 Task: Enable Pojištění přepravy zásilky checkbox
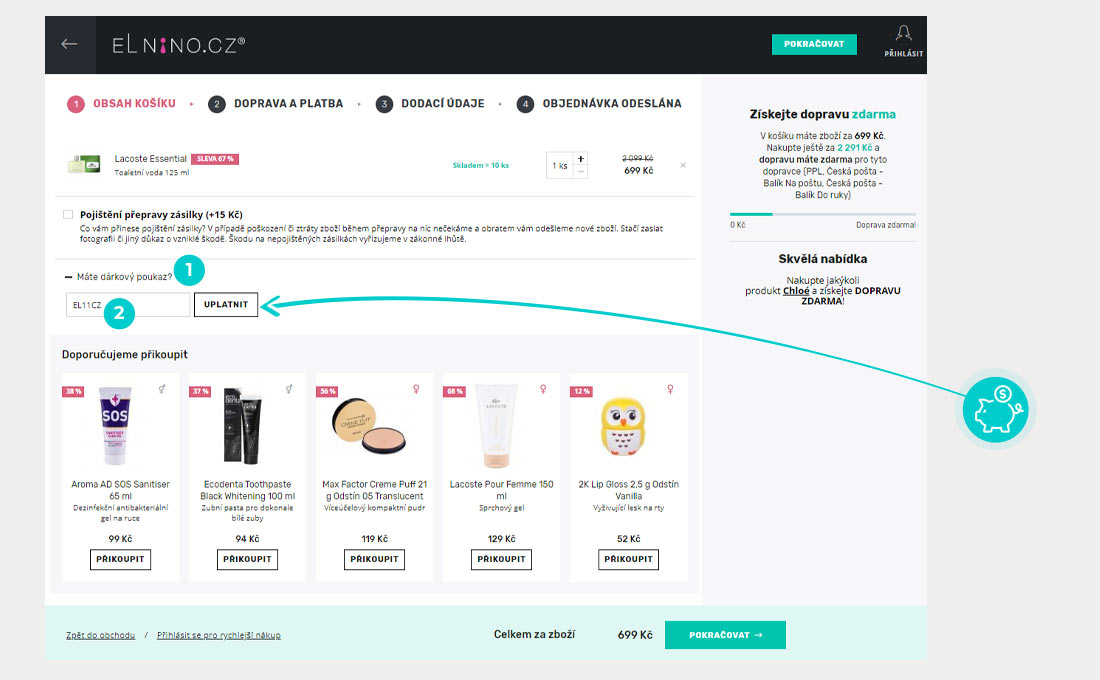tap(68, 215)
